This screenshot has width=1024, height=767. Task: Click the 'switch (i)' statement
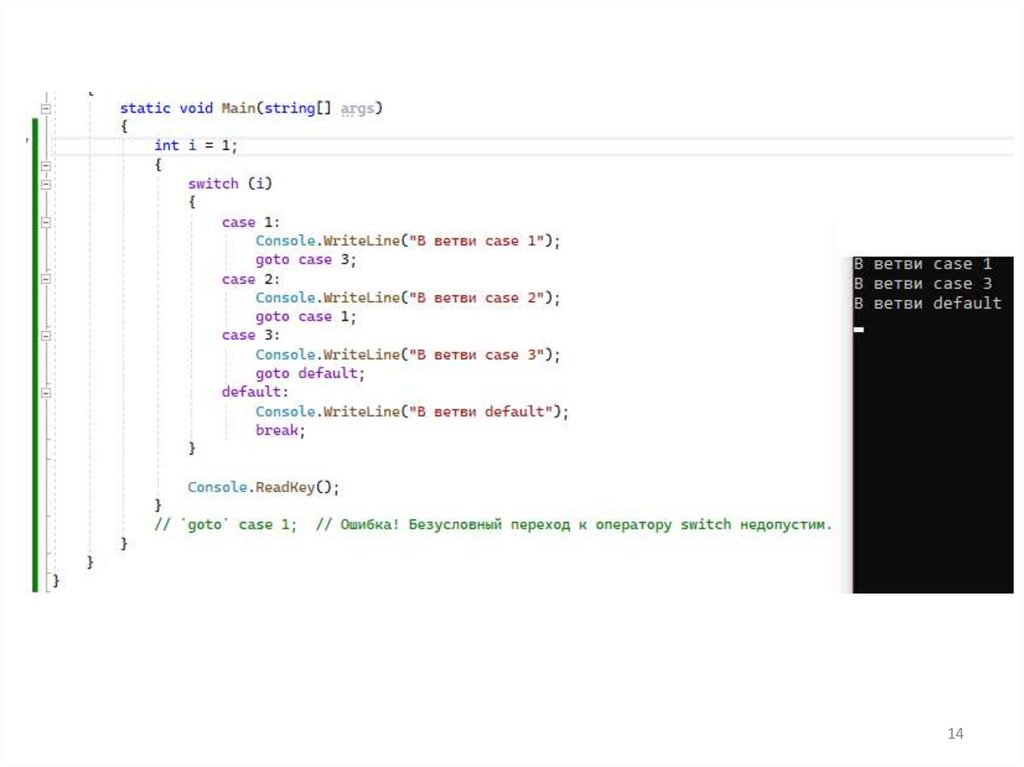[230, 184]
